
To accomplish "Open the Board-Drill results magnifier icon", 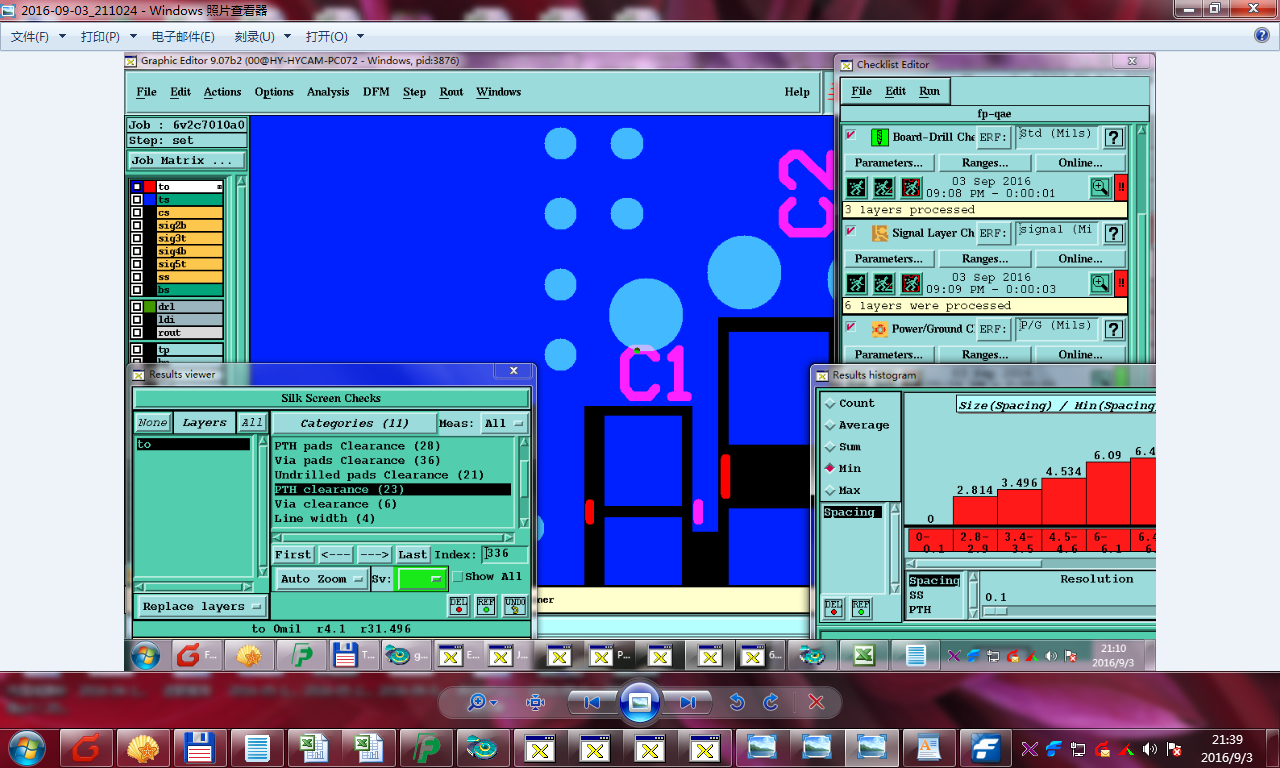I will pyautogui.click(x=1100, y=187).
